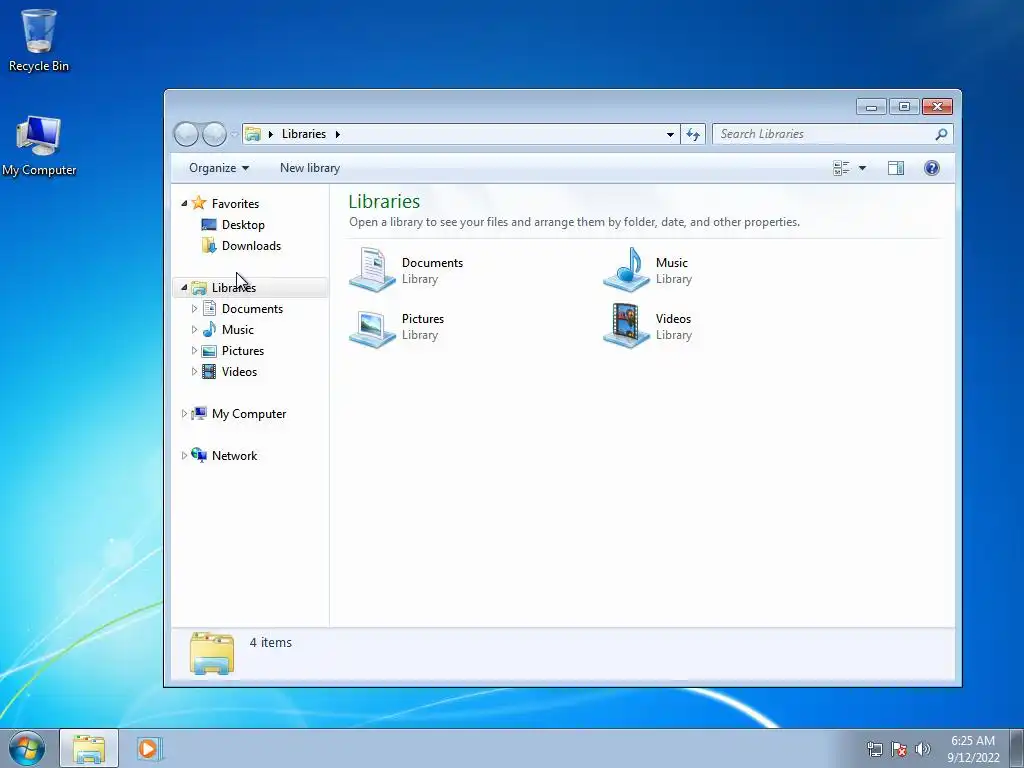The height and width of the screenshot is (768, 1024).
Task: Open Help with the question mark icon
Action: 932,168
